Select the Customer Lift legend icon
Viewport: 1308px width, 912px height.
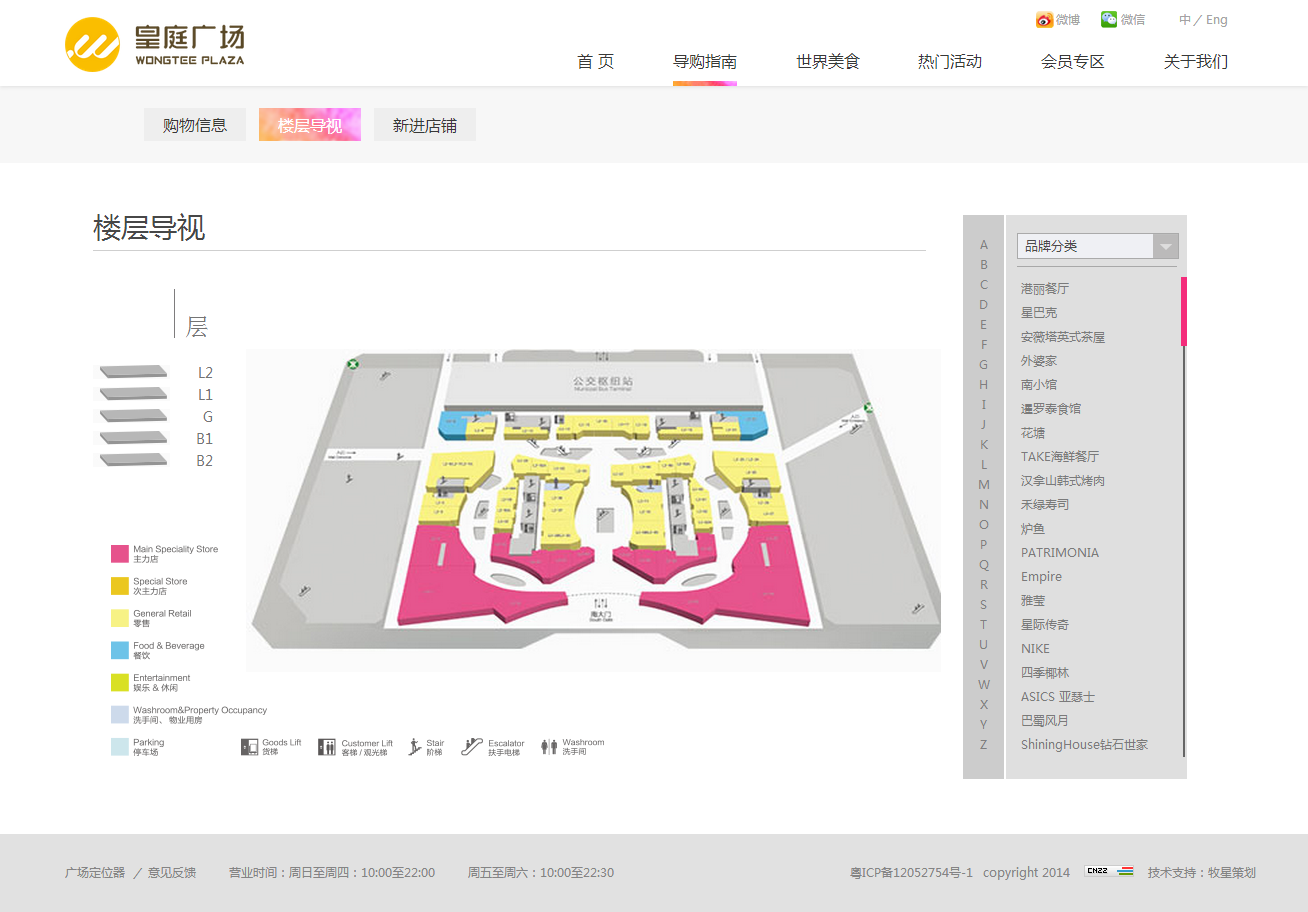click(x=327, y=745)
